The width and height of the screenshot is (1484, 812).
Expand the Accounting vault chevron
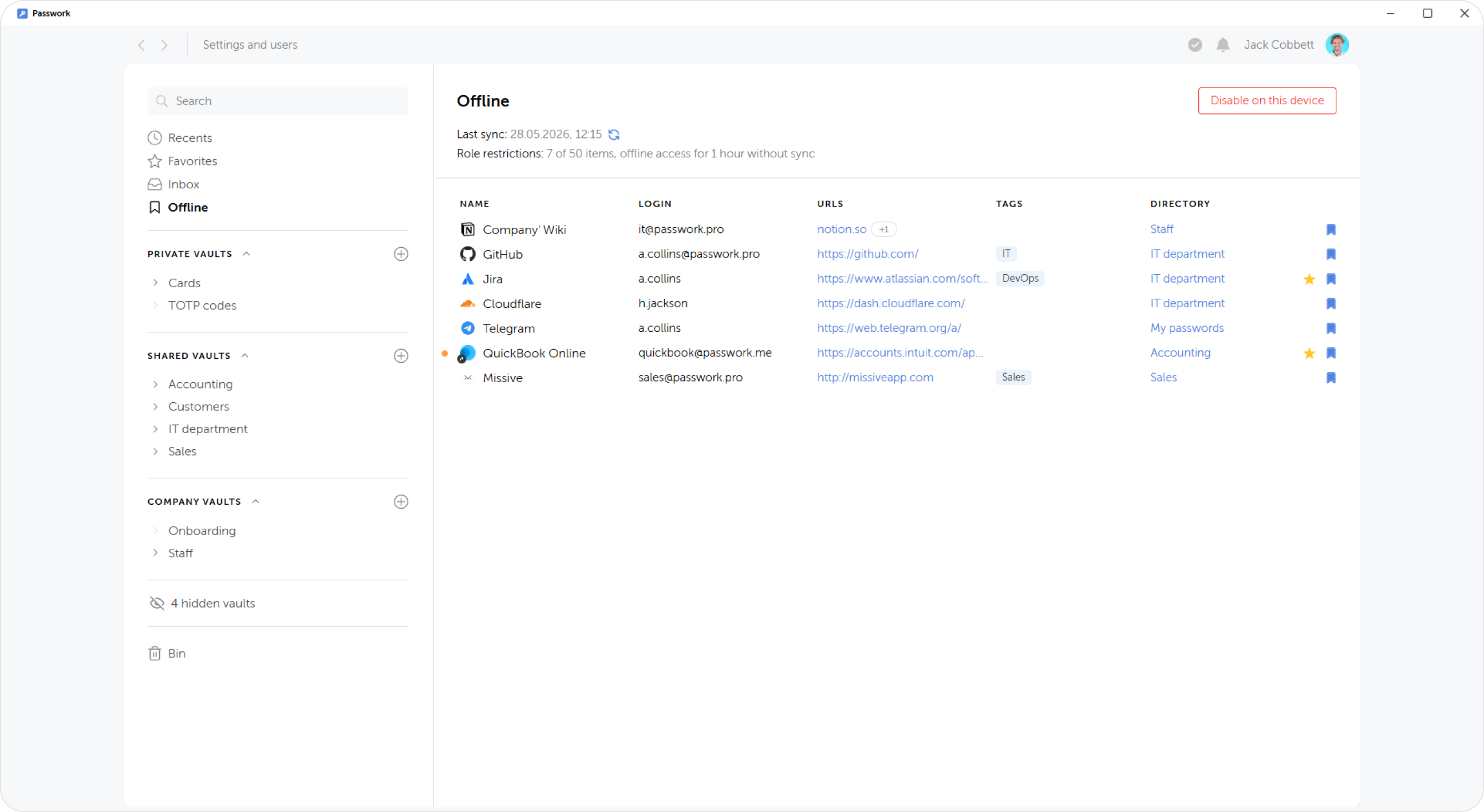pyautogui.click(x=155, y=384)
